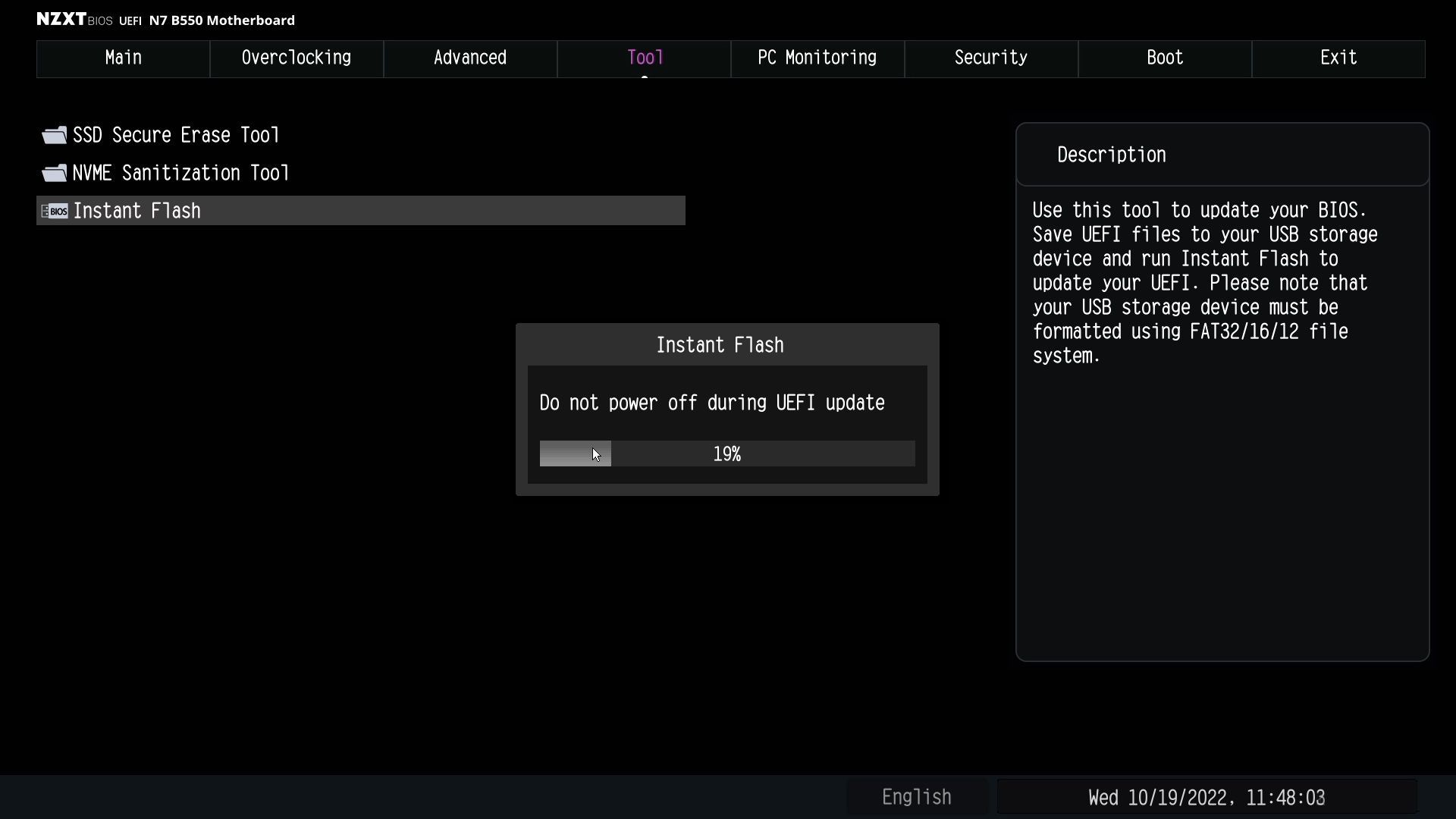1456x819 pixels.
Task: Click the BIOS chip icon beside Instant Flash
Action: [54, 211]
